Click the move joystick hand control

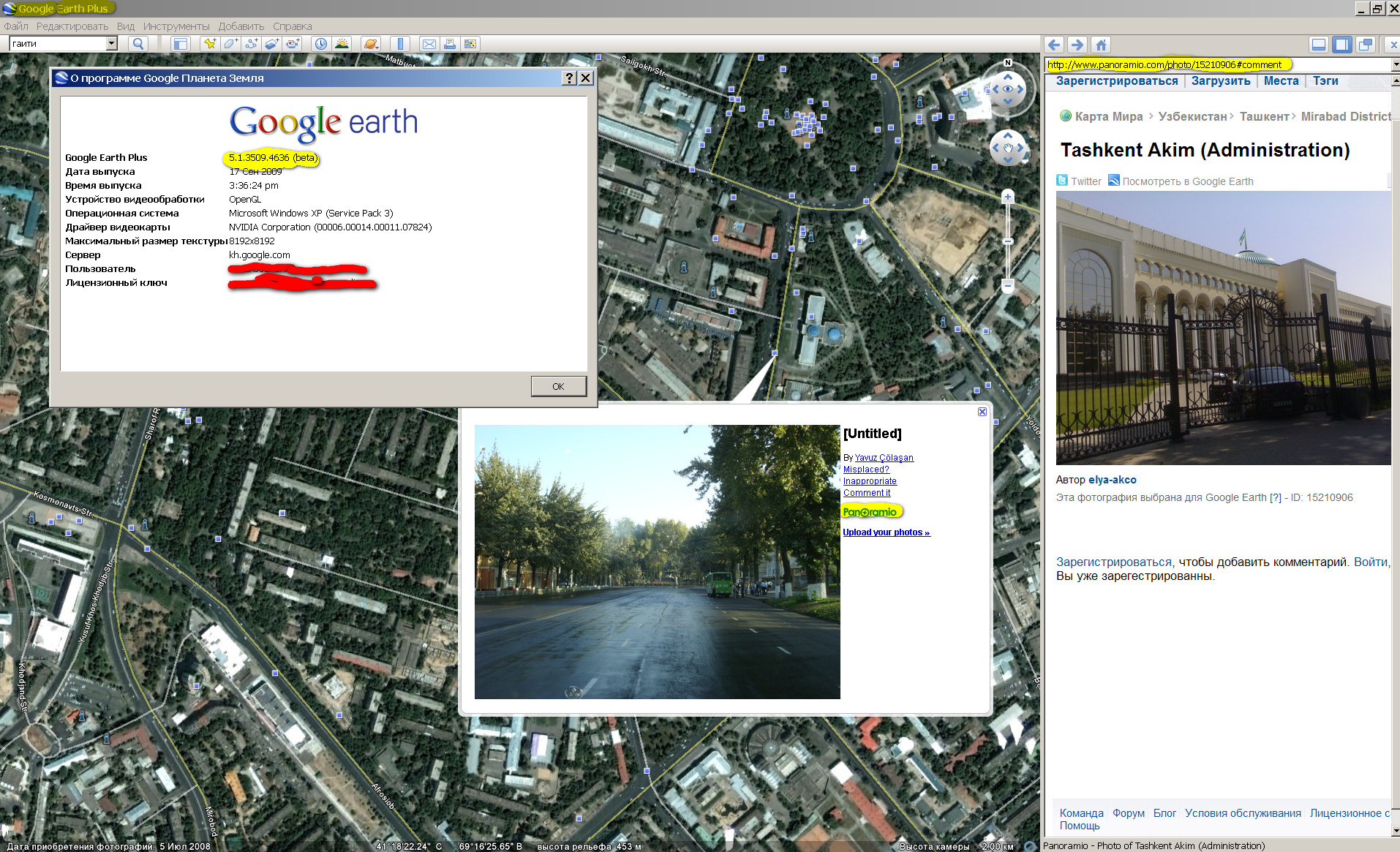pyautogui.click(x=1008, y=148)
